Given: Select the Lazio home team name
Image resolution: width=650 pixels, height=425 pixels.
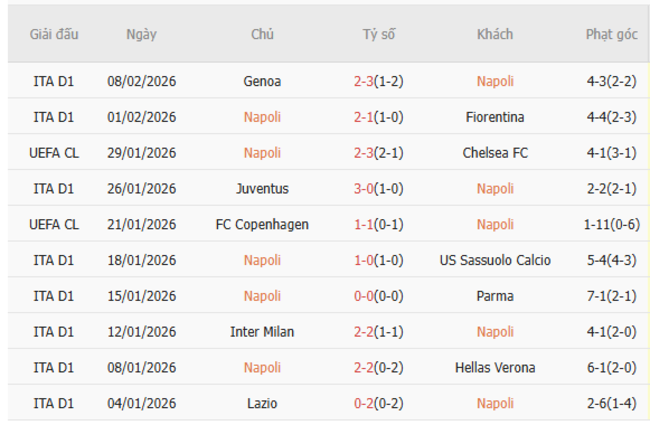Looking at the screenshot, I should [x=262, y=403].
